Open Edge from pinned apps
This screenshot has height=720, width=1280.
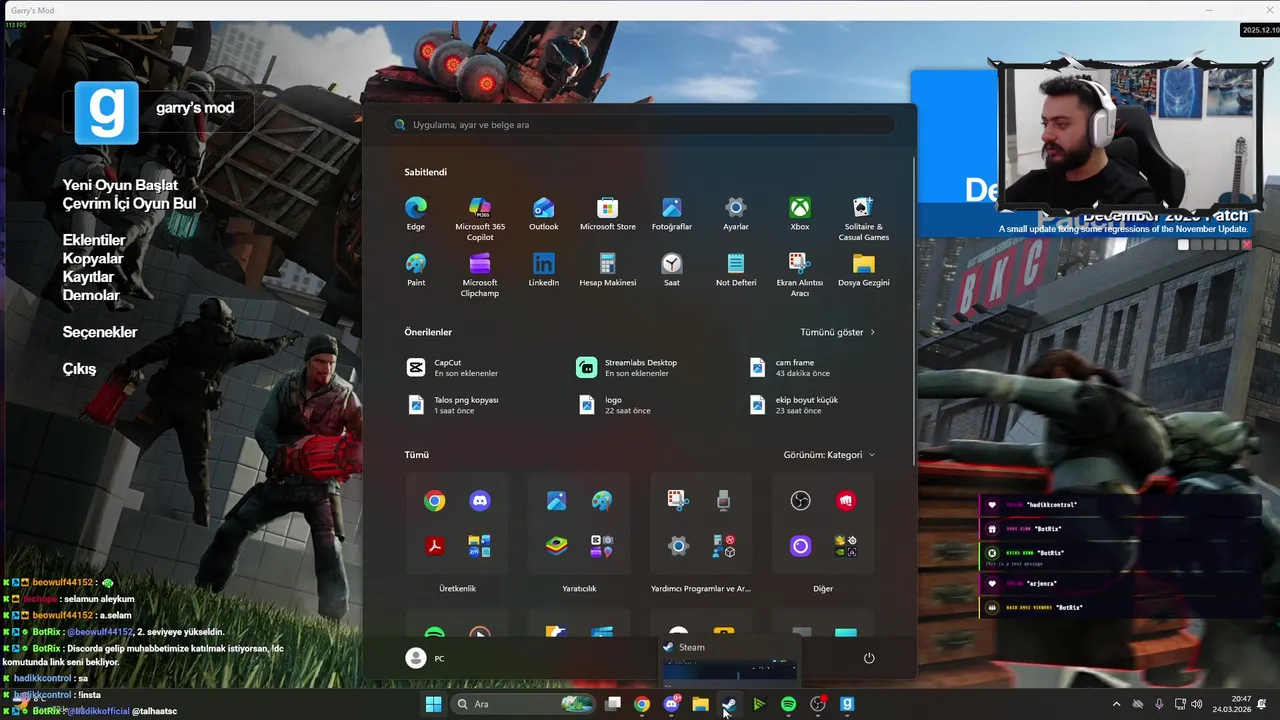[416, 214]
